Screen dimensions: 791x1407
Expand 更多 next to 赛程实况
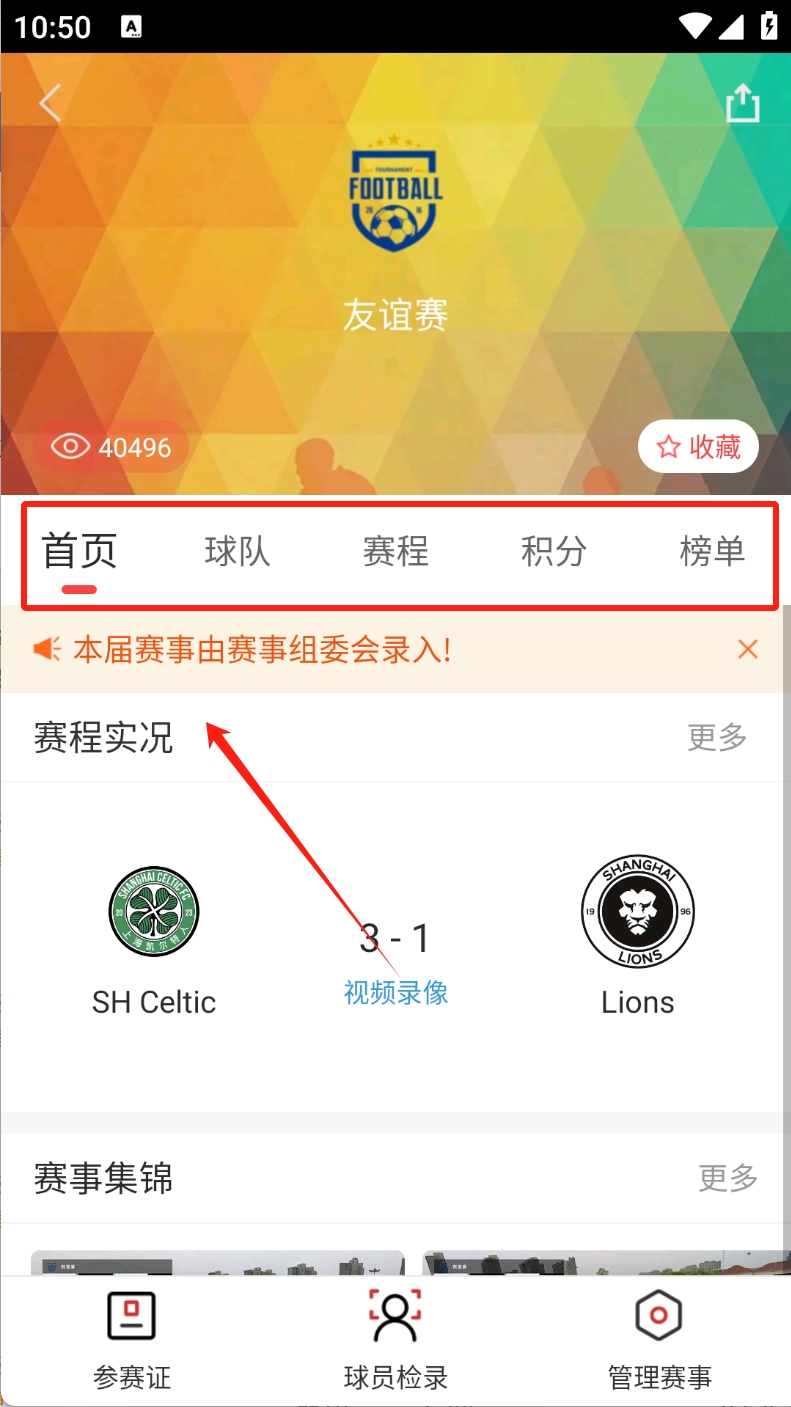(717, 738)
